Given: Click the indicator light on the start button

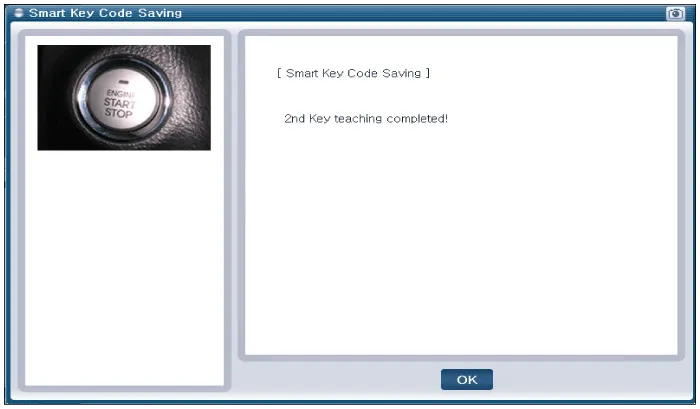Looking at the screenshot, I should coord(124,82).
